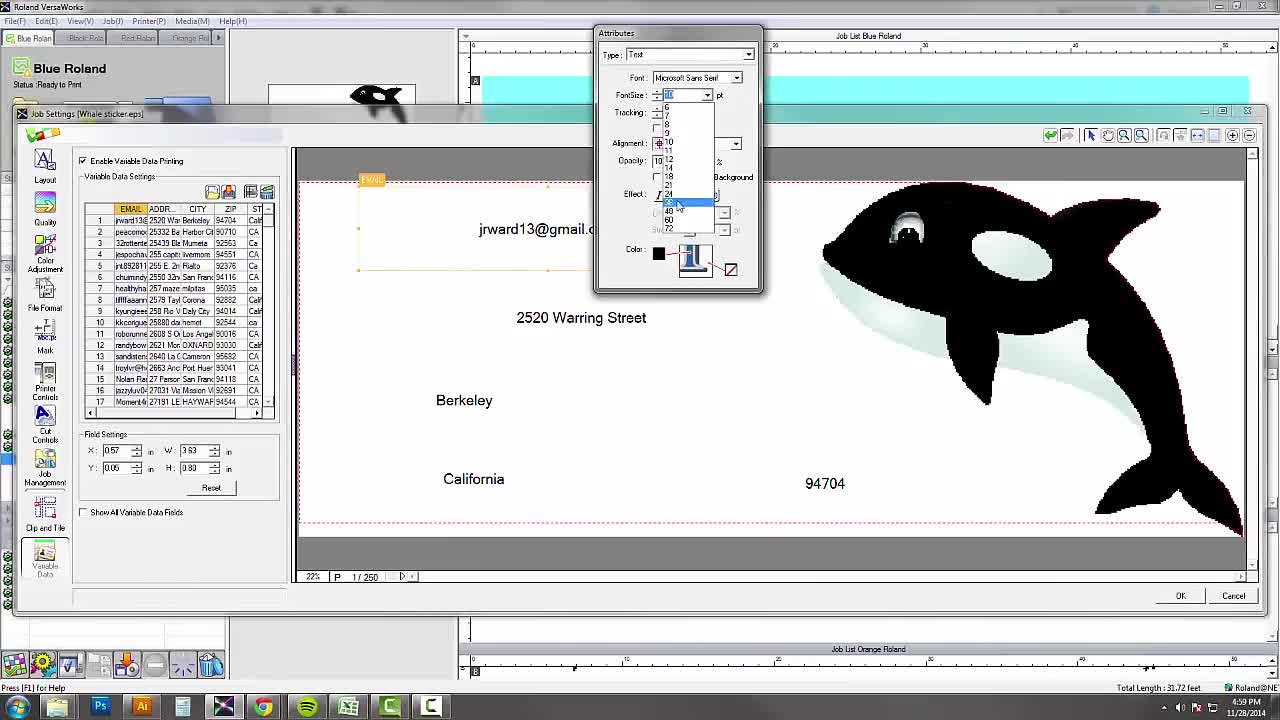Open the Help menu
Screen dimensions: 1280x720
pos(232,21)
